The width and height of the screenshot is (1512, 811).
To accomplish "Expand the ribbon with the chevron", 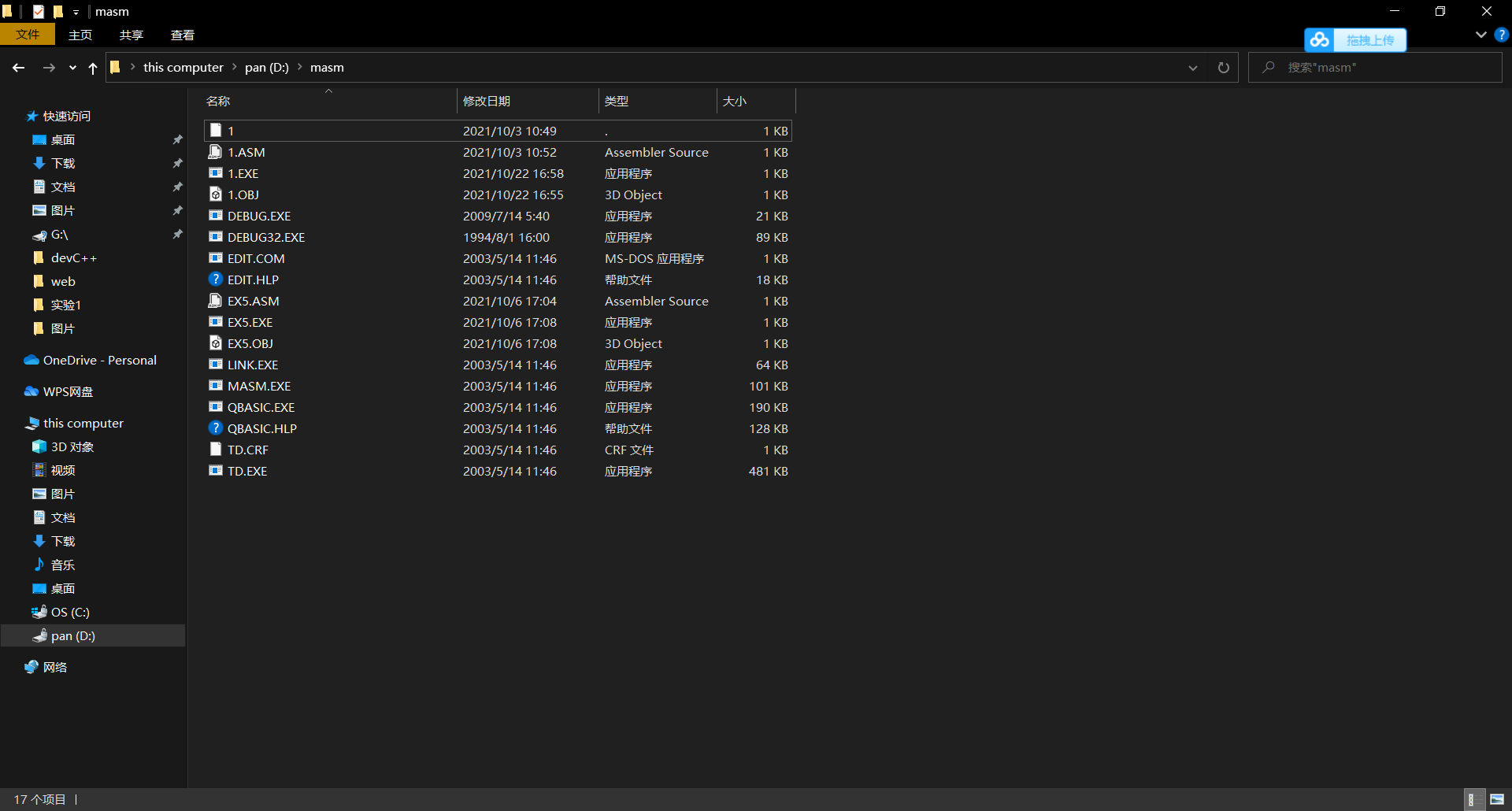I will (x=1480, y=35).
